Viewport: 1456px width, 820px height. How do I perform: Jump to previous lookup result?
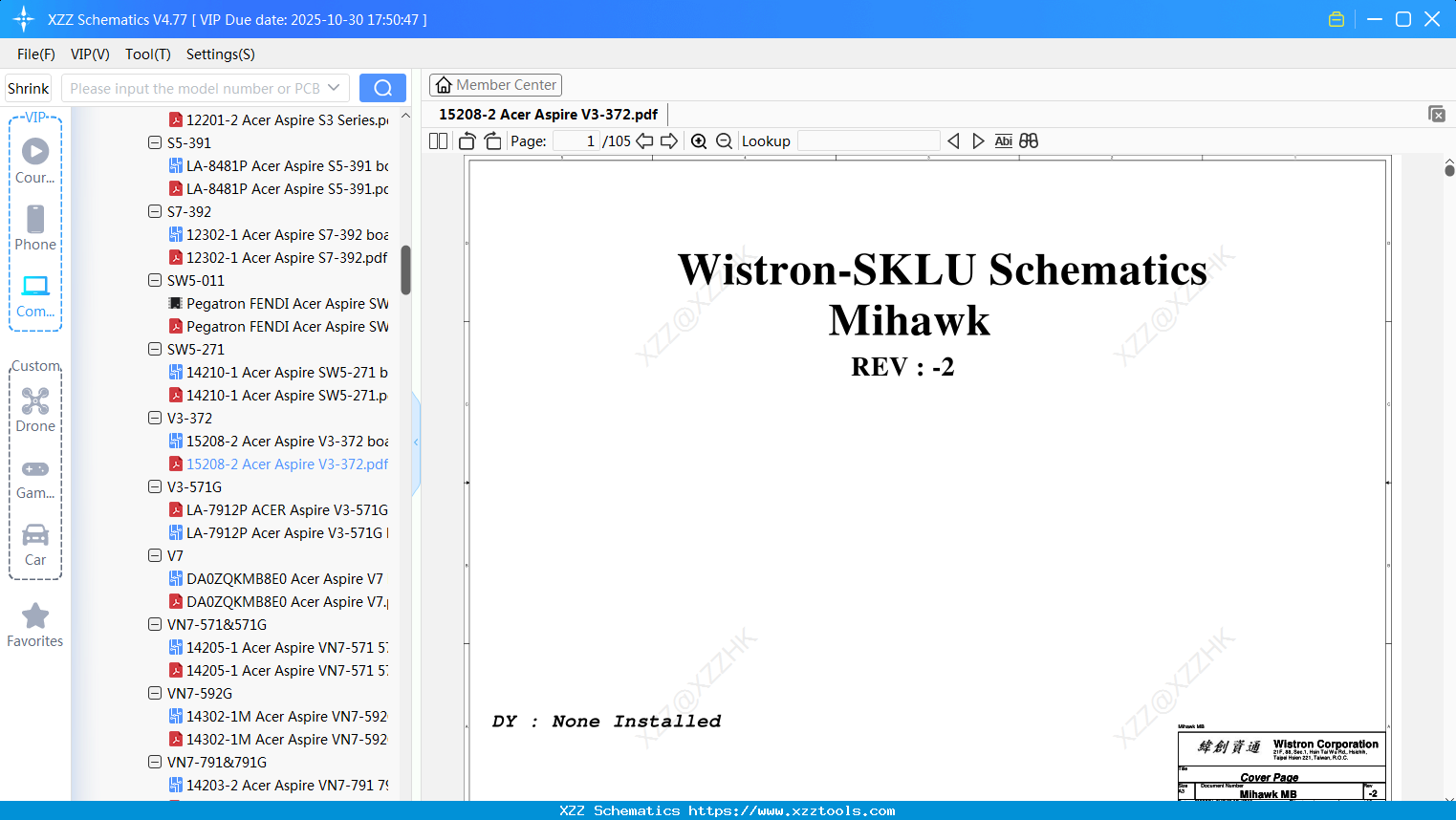click(x=953, y=141)
